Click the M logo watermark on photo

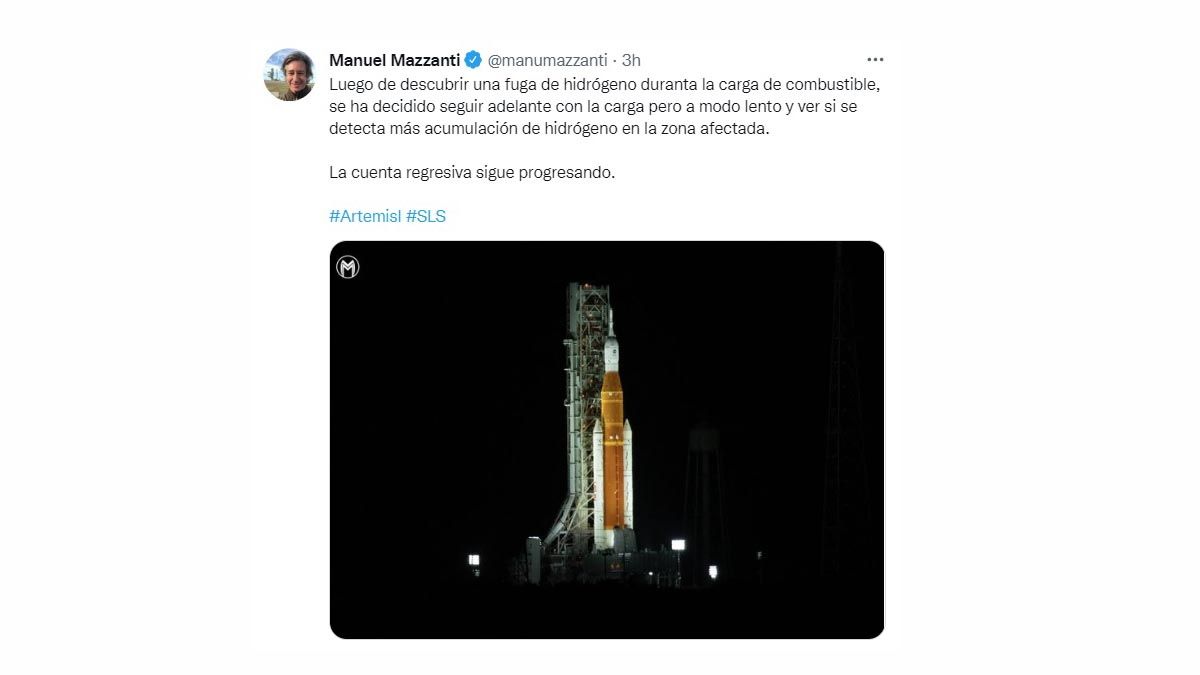348,267
